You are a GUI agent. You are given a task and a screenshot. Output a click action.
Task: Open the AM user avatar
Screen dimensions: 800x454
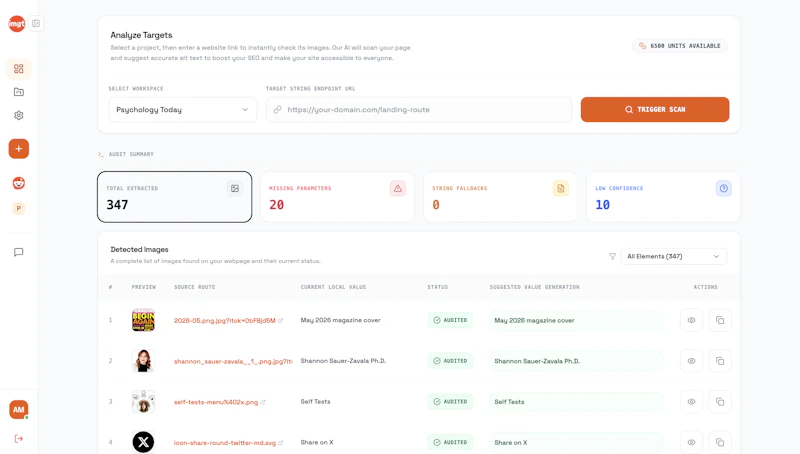click(x=19, y=410)
